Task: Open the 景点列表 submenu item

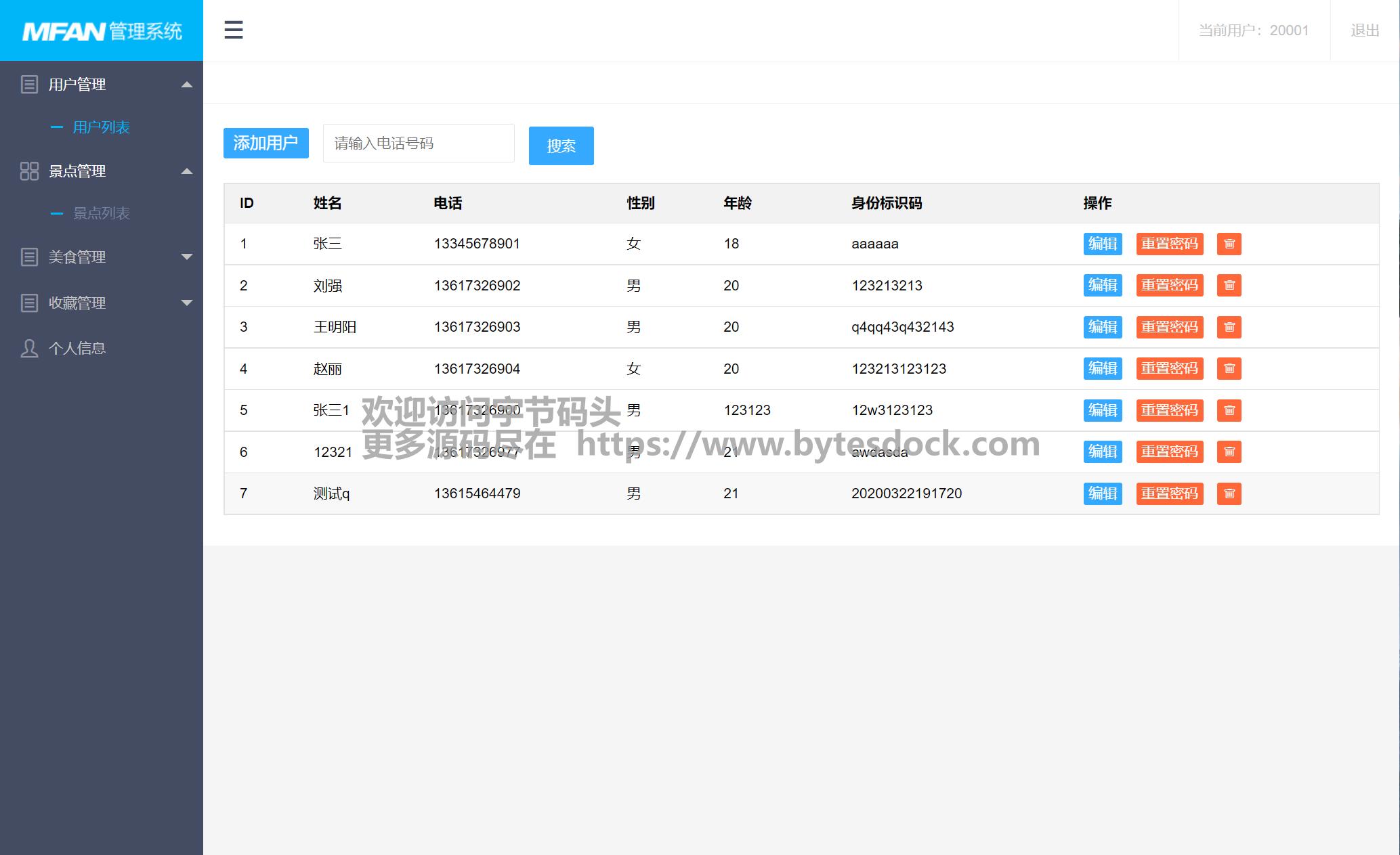Action: [x=101, y=213]
